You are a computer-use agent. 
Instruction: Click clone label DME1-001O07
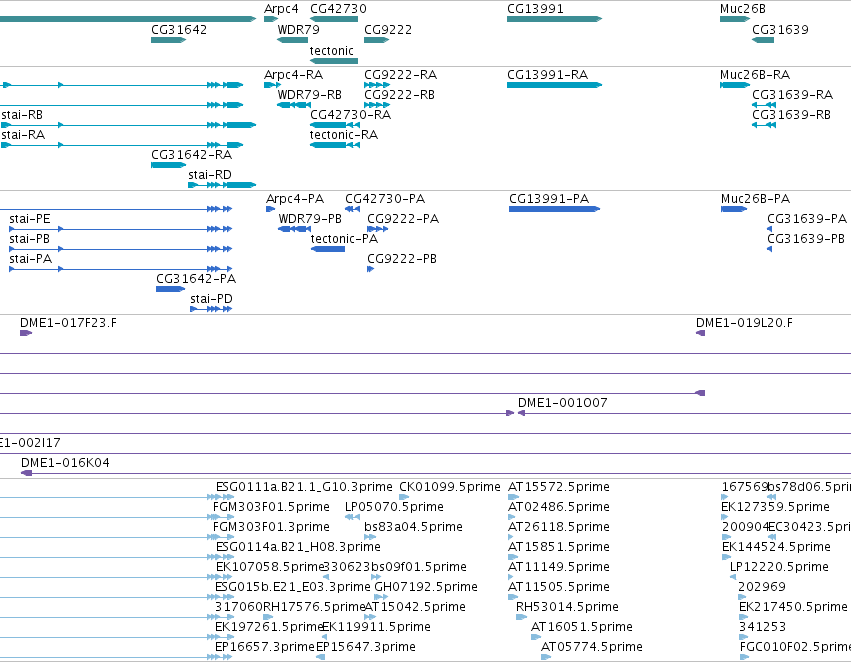point(563,403)
